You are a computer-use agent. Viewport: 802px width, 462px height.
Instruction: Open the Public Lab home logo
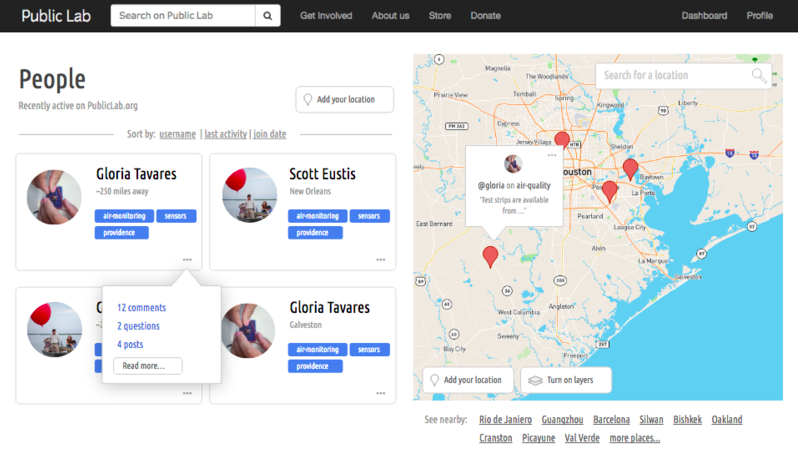(56, 16)
